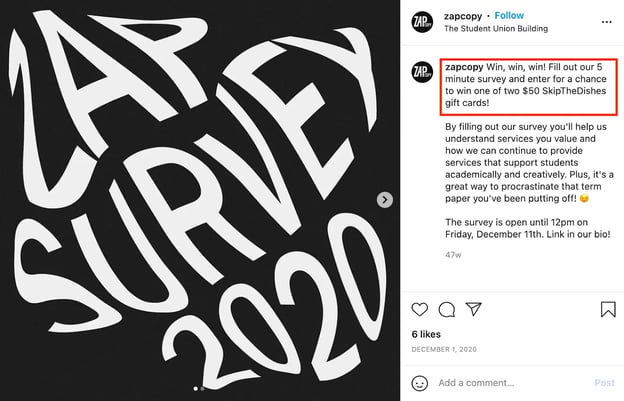Open the ZAP SURVEY 2020 post image

pos(200,200)
